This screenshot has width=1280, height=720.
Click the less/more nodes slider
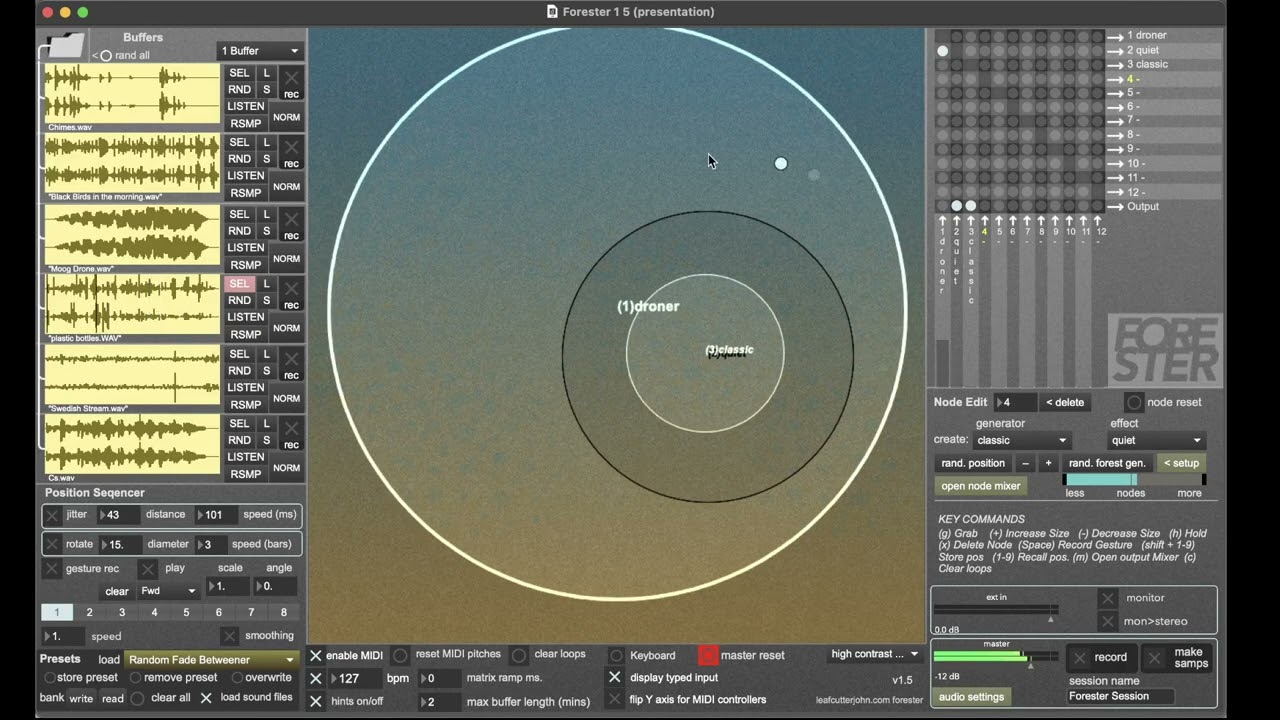(1133, 480)
